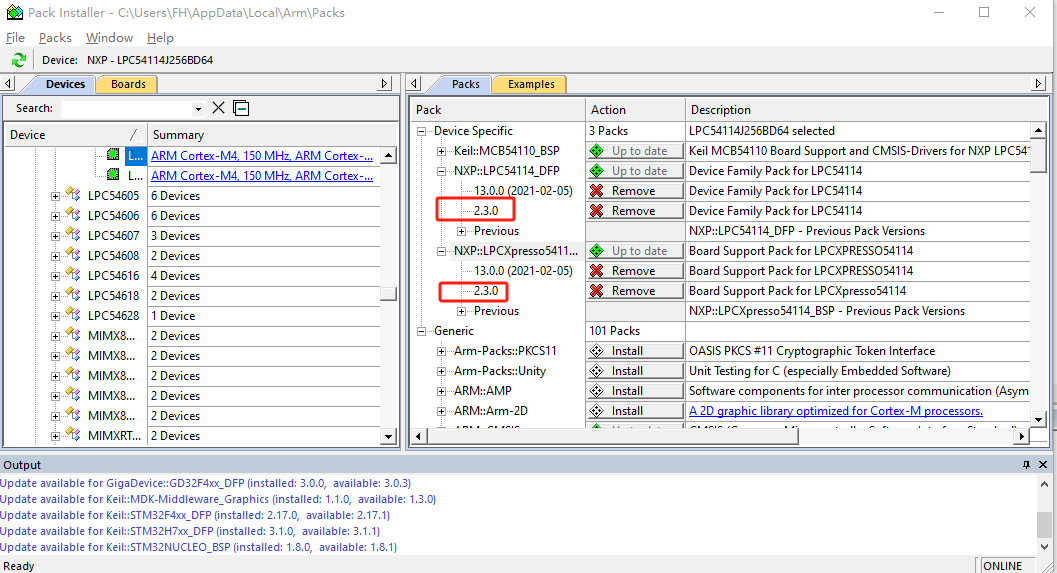Image resolution: width=1057 pixels, height=573 pixels.
Task: Open the Search field dropdown arrow
Action: (198, 109)
